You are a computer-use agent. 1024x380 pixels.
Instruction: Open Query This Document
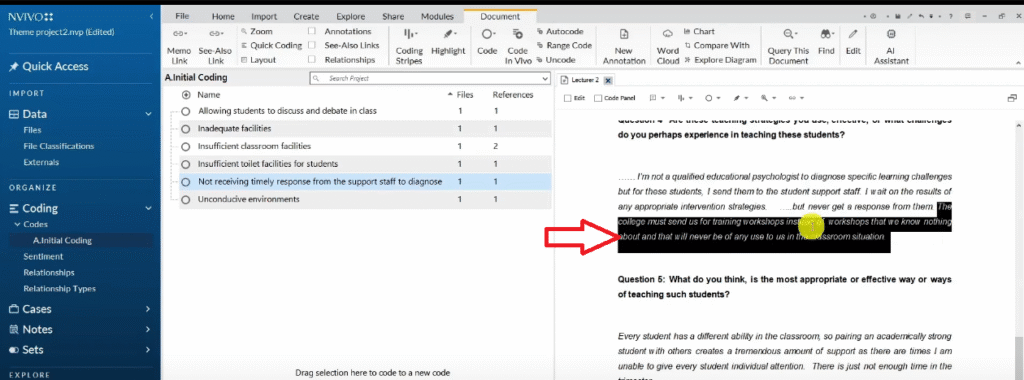coord(788,46)
